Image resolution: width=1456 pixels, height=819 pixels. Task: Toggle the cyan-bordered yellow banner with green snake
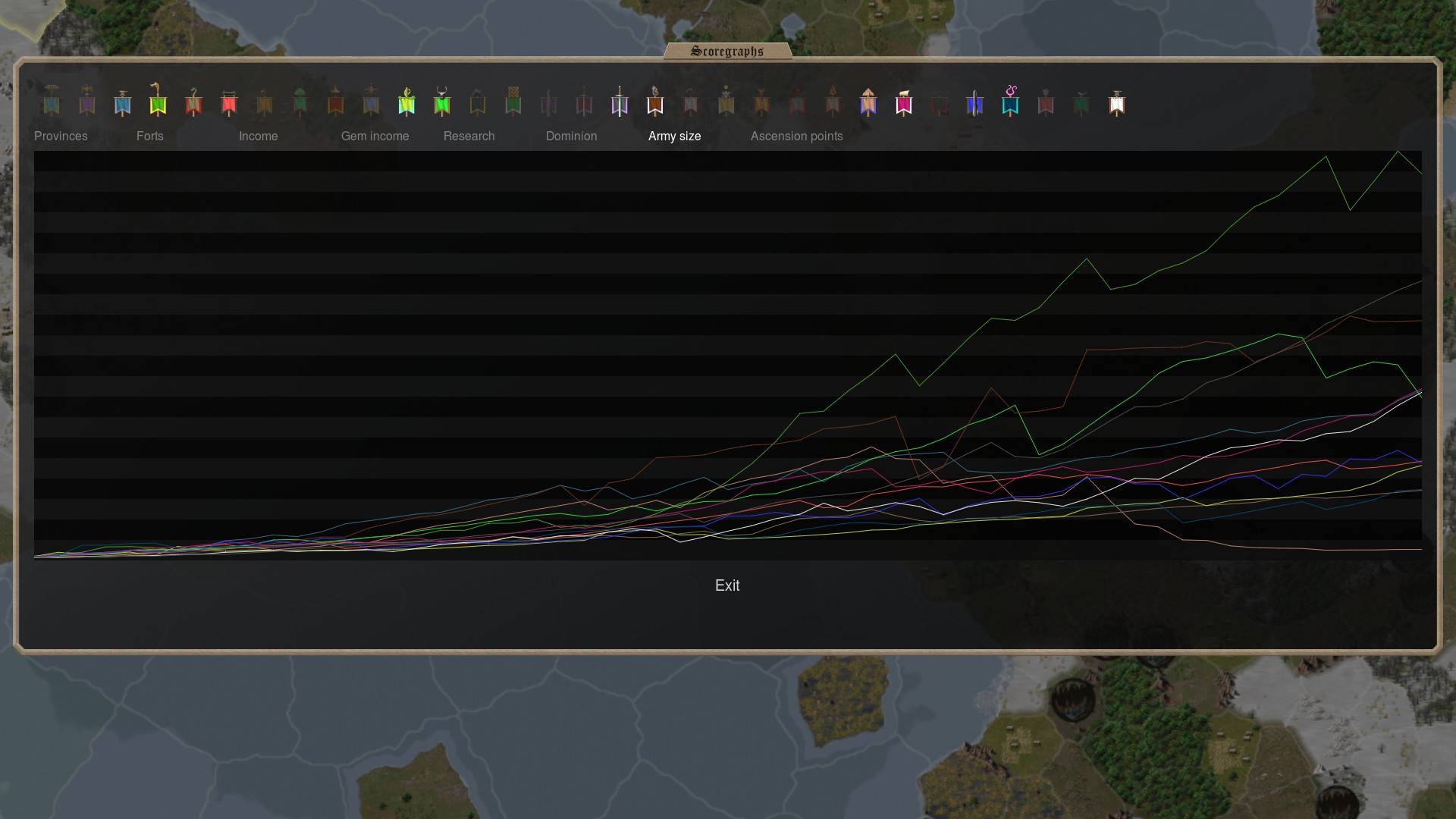point(406,100)
